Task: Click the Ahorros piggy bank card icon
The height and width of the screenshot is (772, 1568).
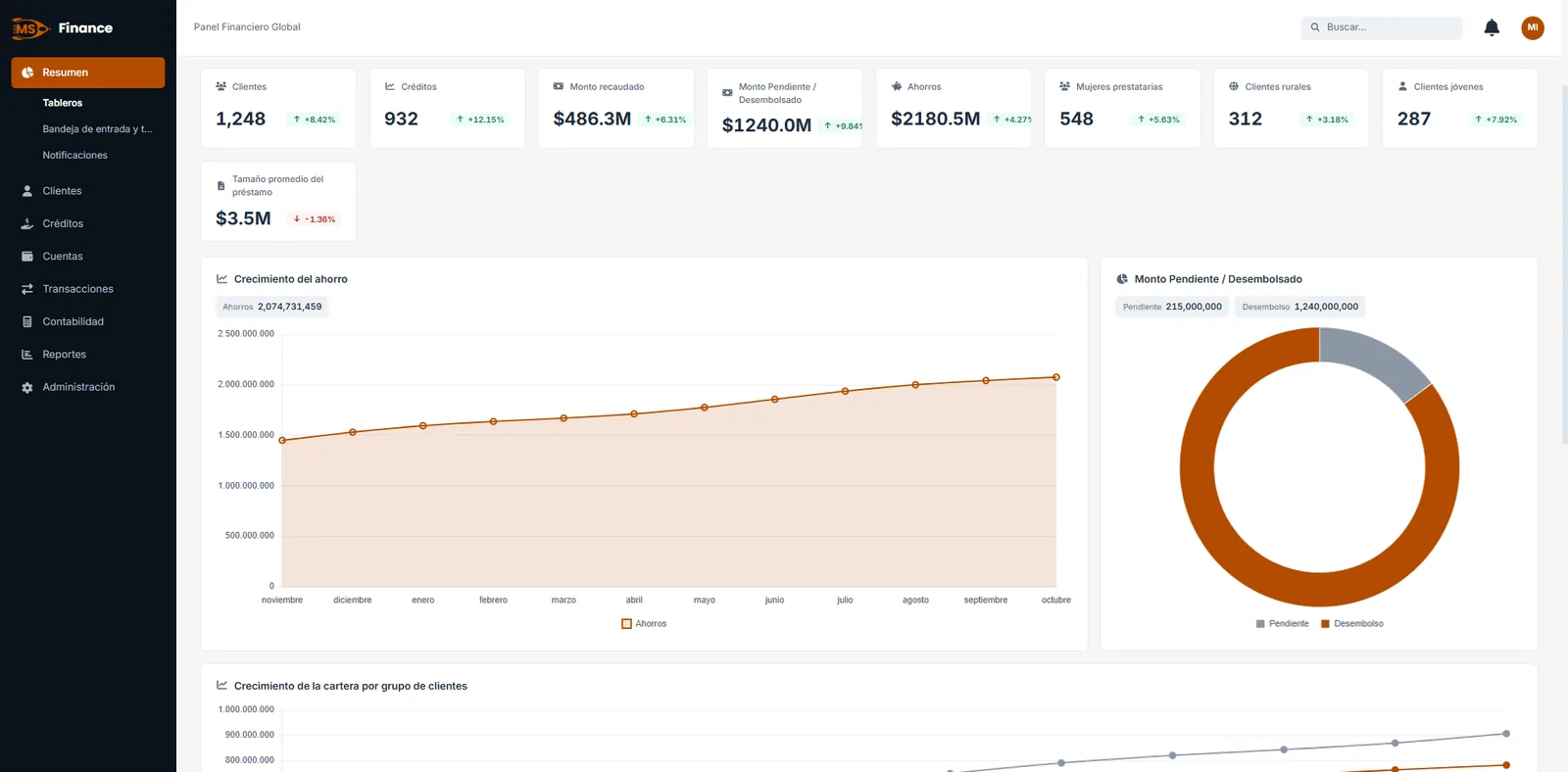Action: tap(897, 86)
